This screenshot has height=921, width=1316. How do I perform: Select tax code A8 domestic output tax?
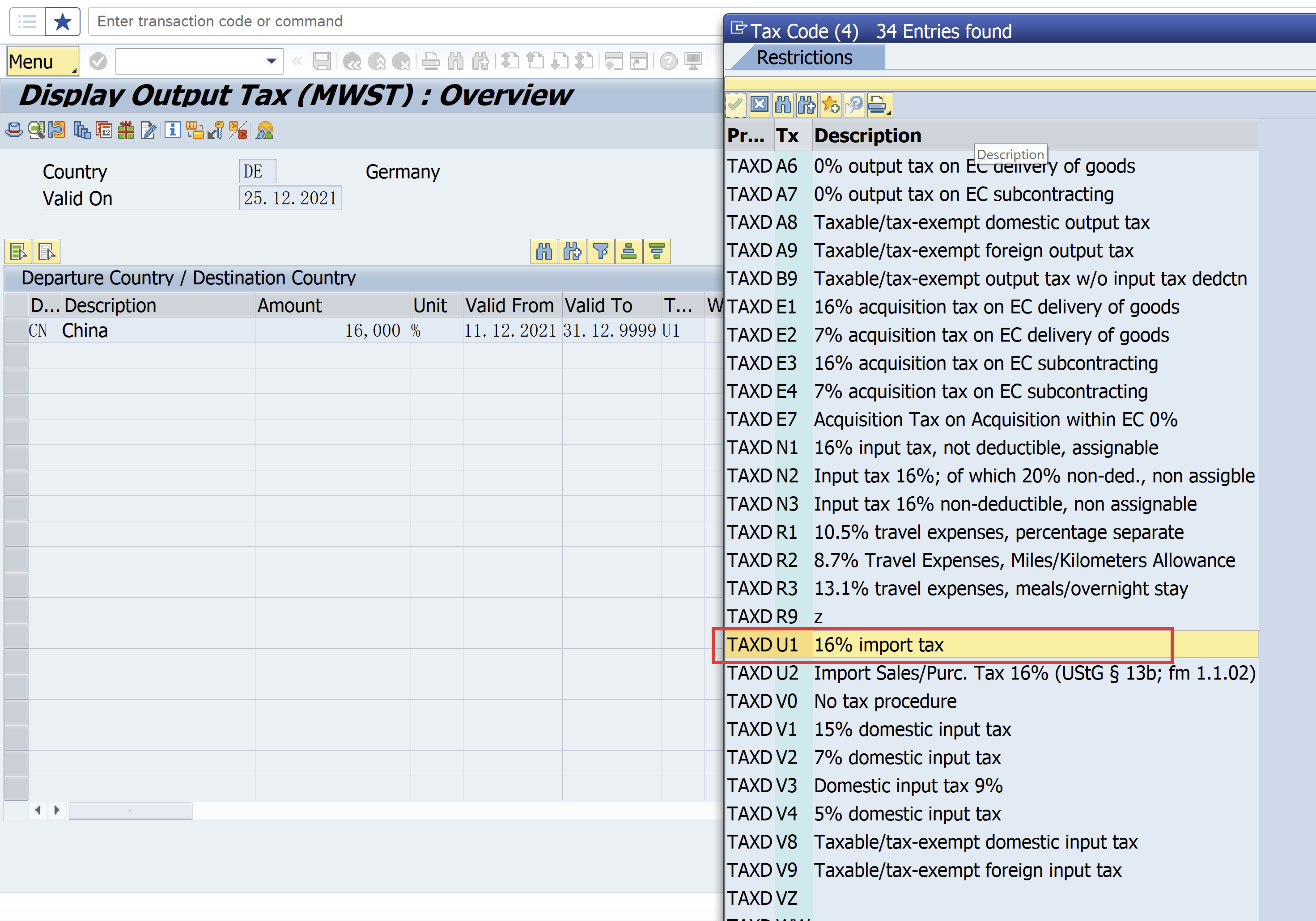click(992, 222)
